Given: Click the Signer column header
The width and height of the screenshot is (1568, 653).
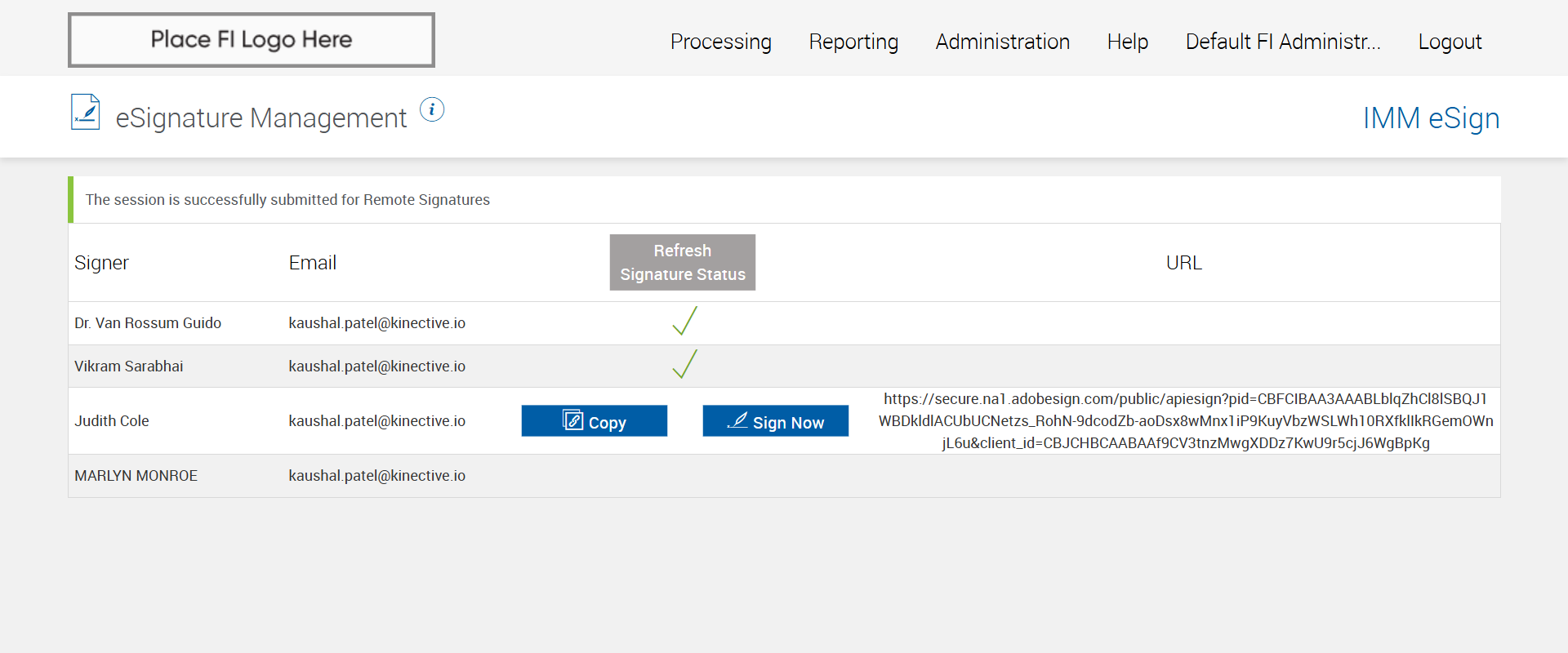Looking at the screenshot, I should pos(101,263).
